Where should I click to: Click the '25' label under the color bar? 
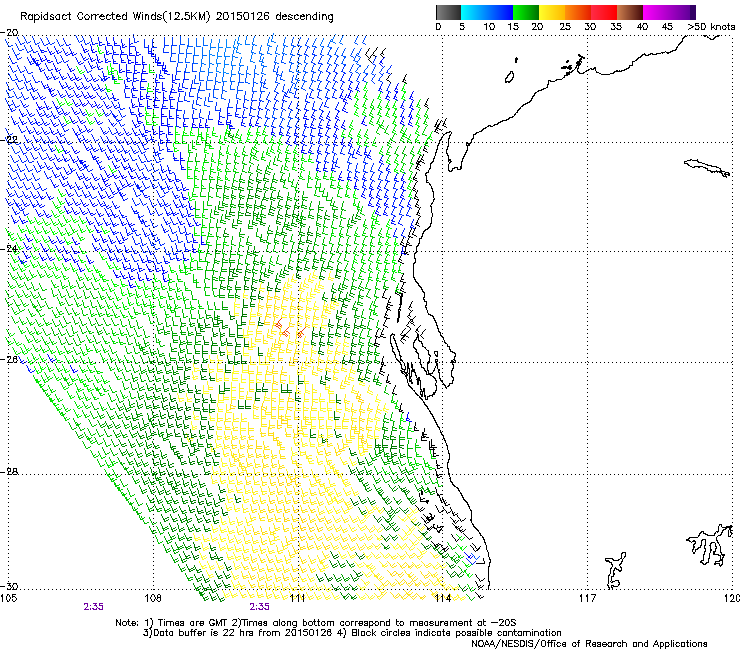pos(565,27)
